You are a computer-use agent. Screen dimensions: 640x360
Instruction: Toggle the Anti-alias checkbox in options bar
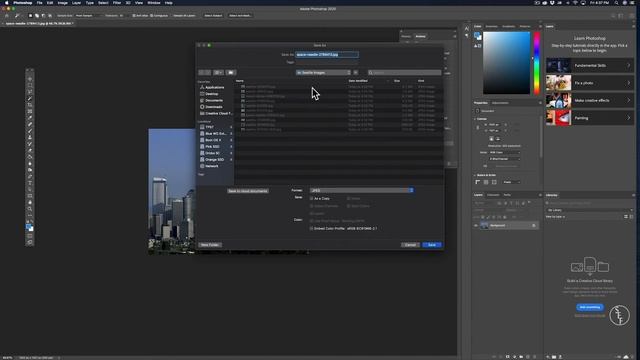tap(134, 16)
